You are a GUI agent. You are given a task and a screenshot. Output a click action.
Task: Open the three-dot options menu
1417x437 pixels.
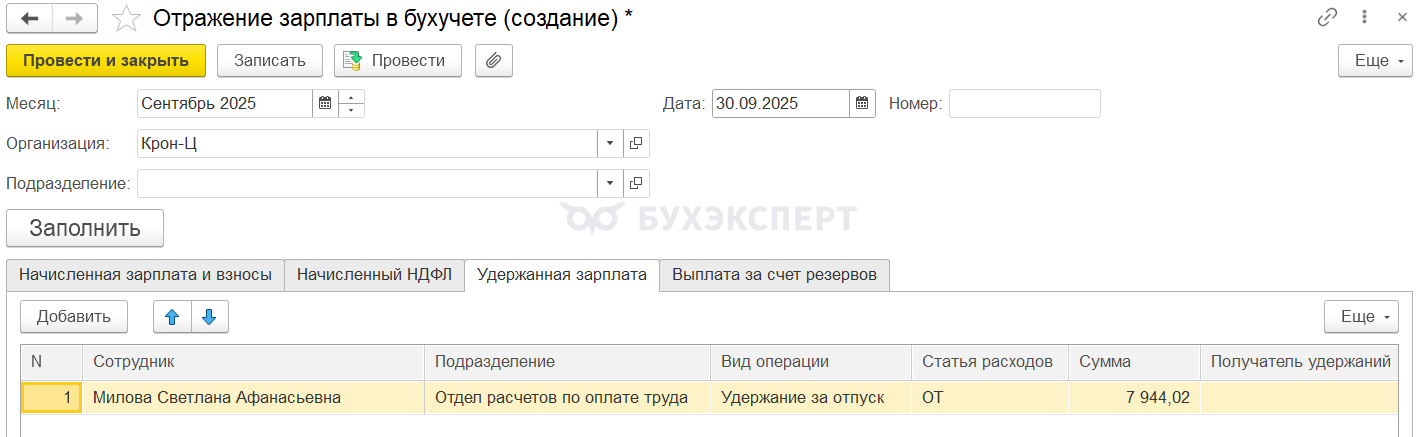click(x=1364, y=18)
